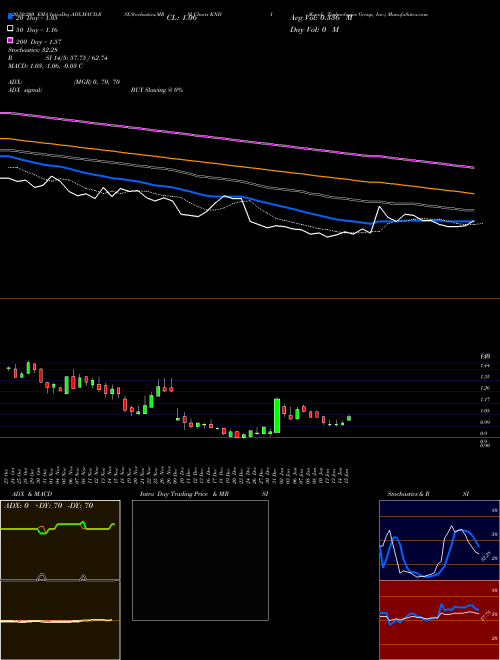Image resolution: width=500 pixels, height=660 pixels.
Task: Select the '20 Day = 1.03' legend text
Action: (x=36, y=18)
